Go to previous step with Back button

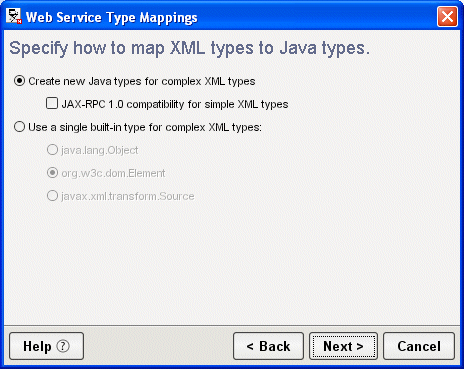[268, 346]
